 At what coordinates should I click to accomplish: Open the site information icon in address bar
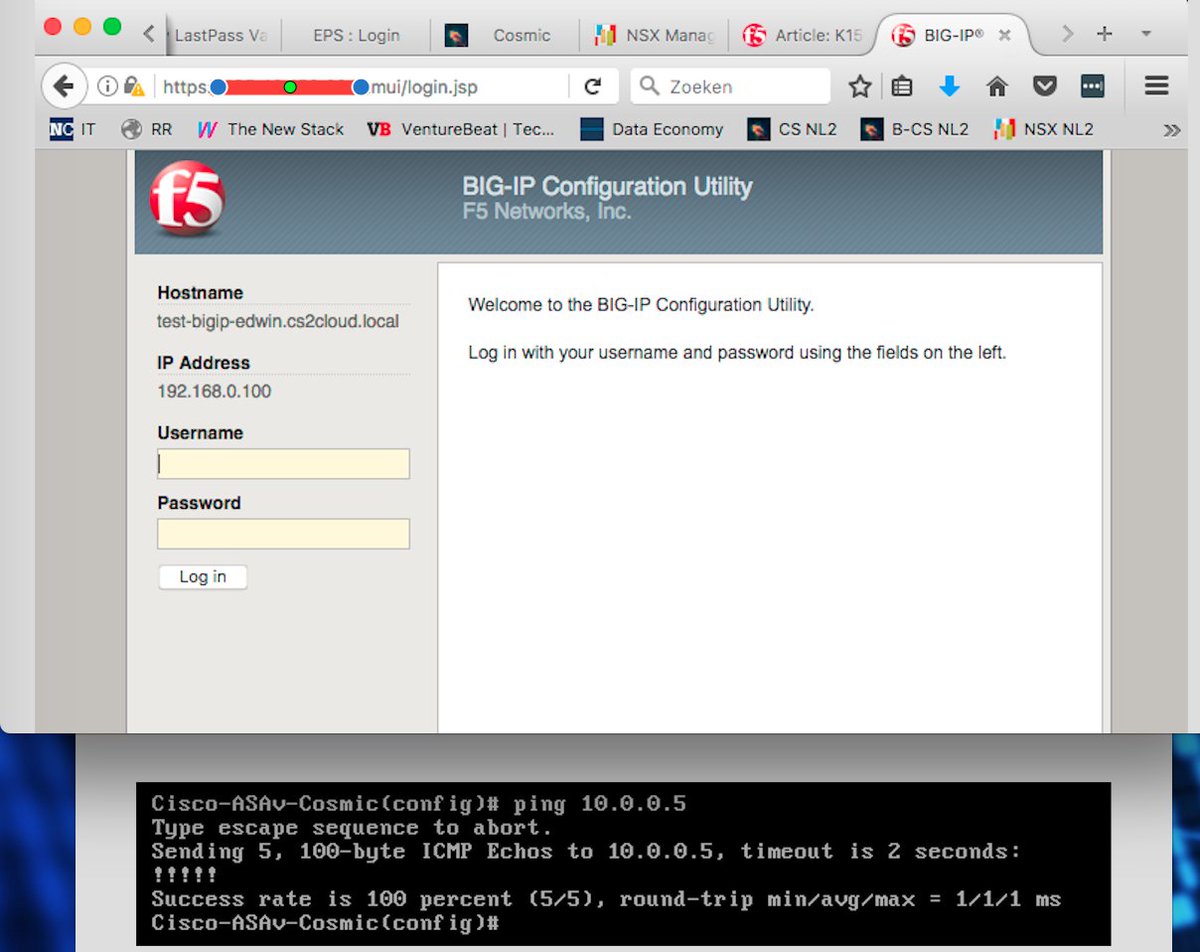(x=107, y=87)
